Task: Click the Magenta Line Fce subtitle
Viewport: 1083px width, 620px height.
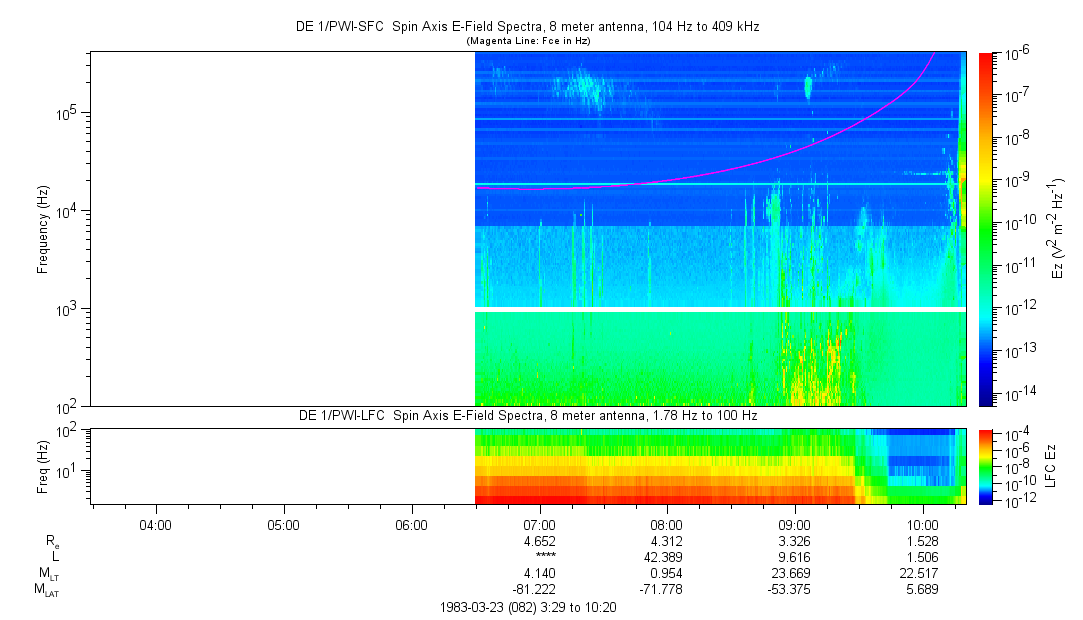Action: [x=527, y=40]
